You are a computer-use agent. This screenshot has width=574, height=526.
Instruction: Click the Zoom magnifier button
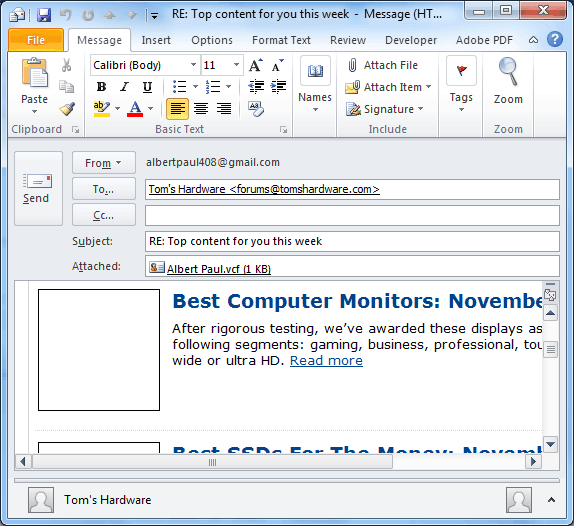click(508, 81)
